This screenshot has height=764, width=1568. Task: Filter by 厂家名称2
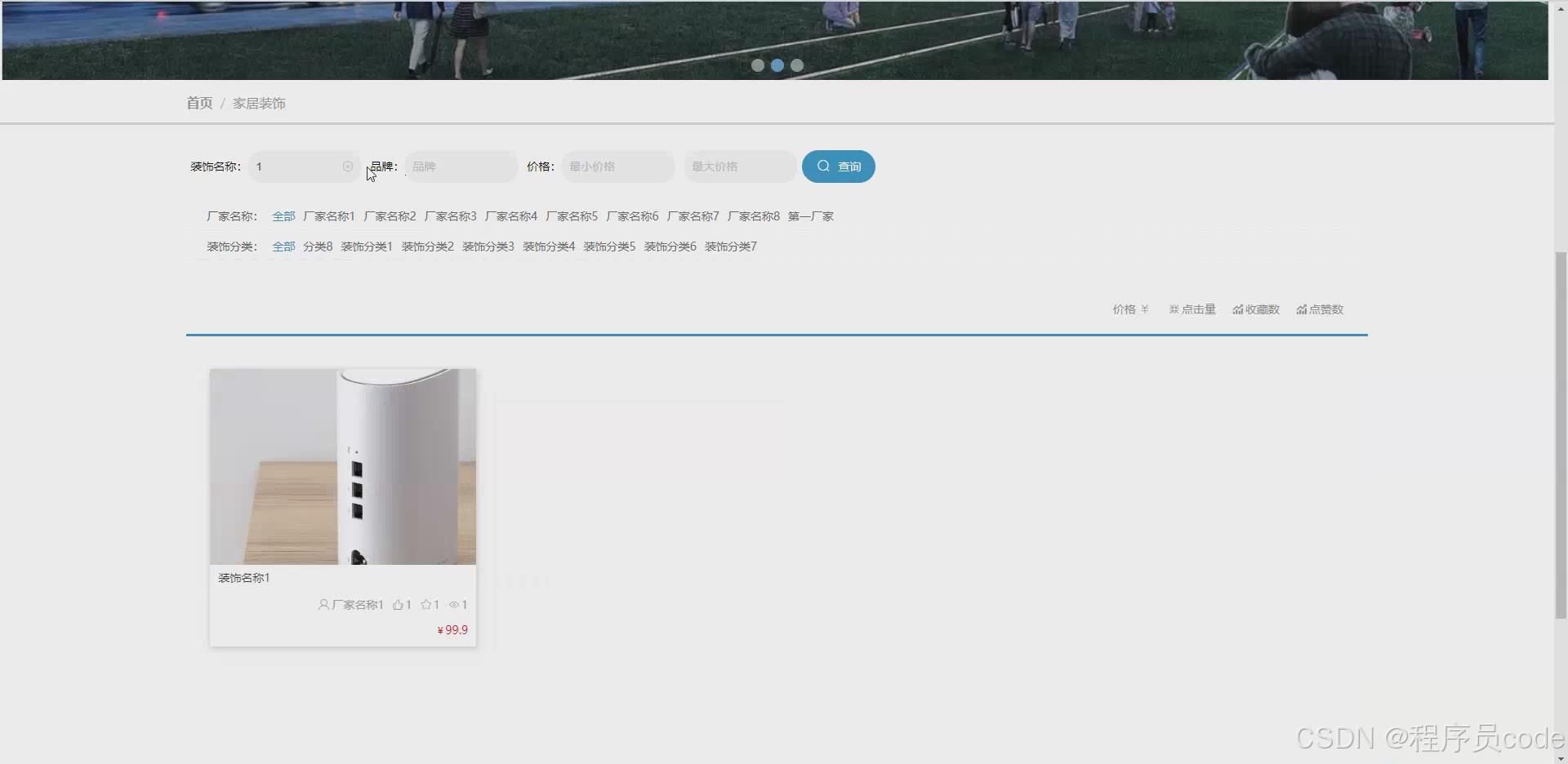pos(390,216)
